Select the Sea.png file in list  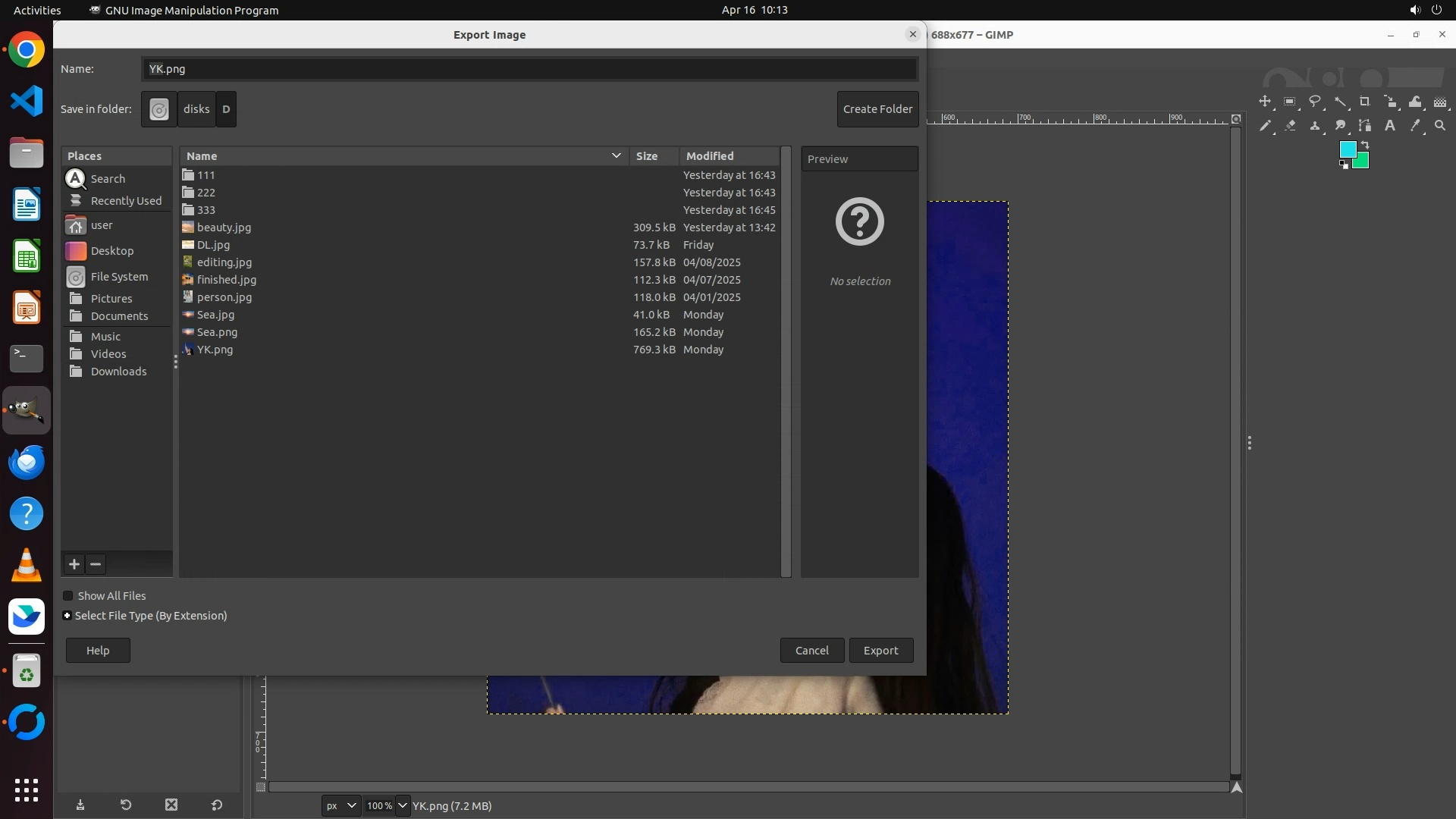217,332
